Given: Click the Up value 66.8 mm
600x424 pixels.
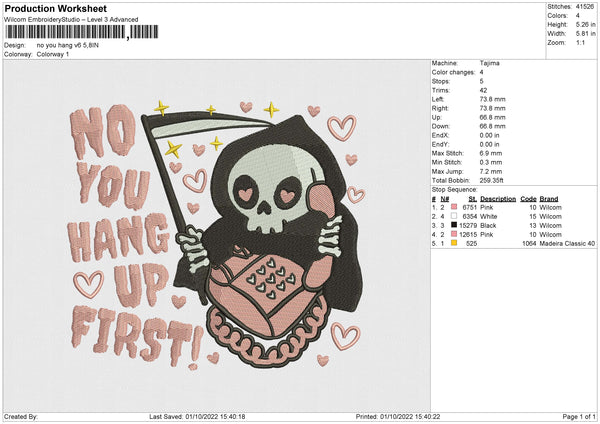Looking at the screenshot, I should pos(492,117).
